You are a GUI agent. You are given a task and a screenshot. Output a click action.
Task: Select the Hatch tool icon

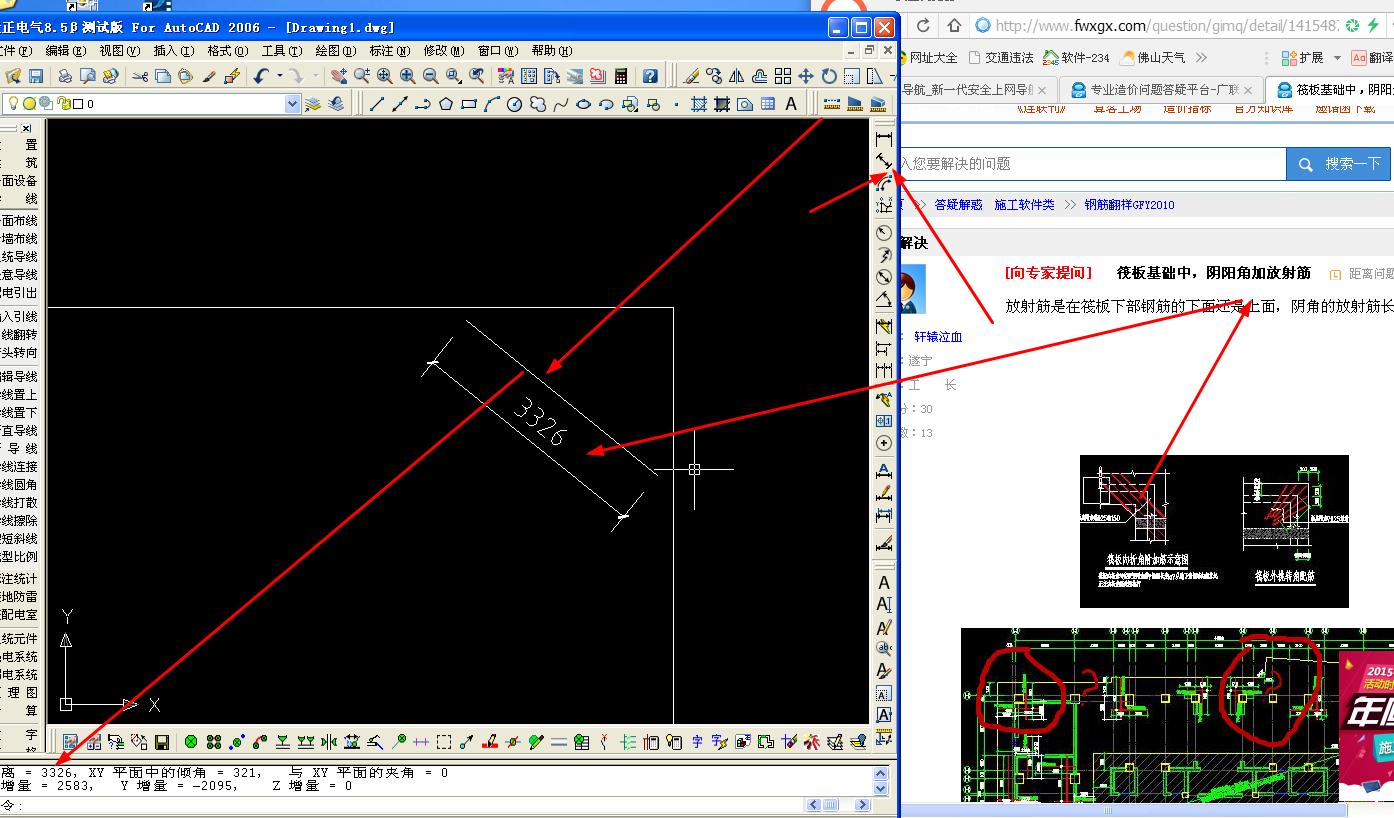tap(699, 103)
